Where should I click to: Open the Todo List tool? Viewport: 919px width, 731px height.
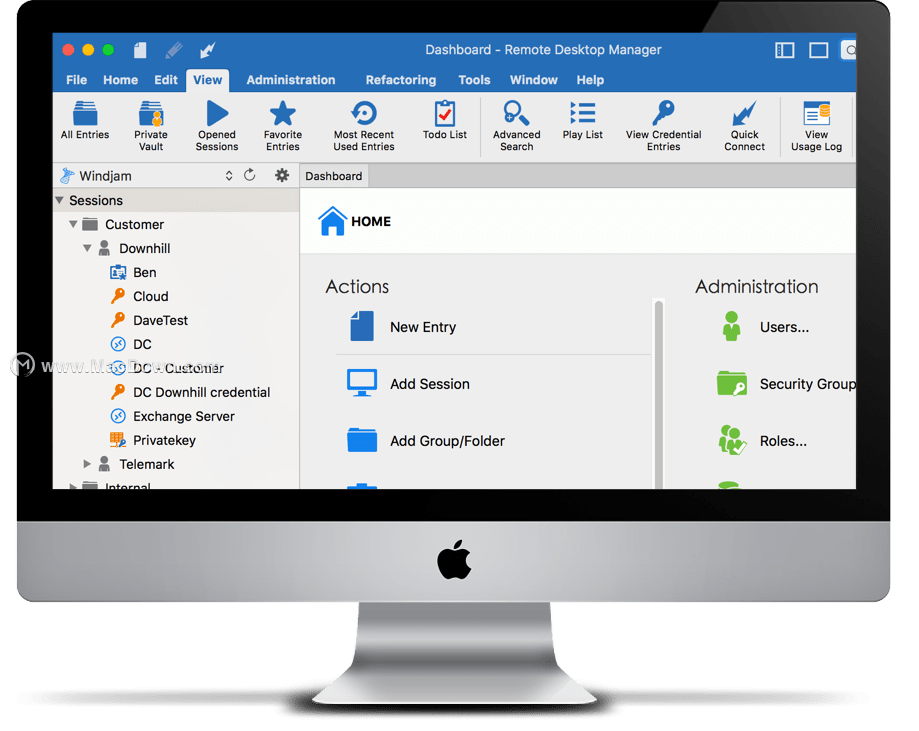click(x=444, y=123)
